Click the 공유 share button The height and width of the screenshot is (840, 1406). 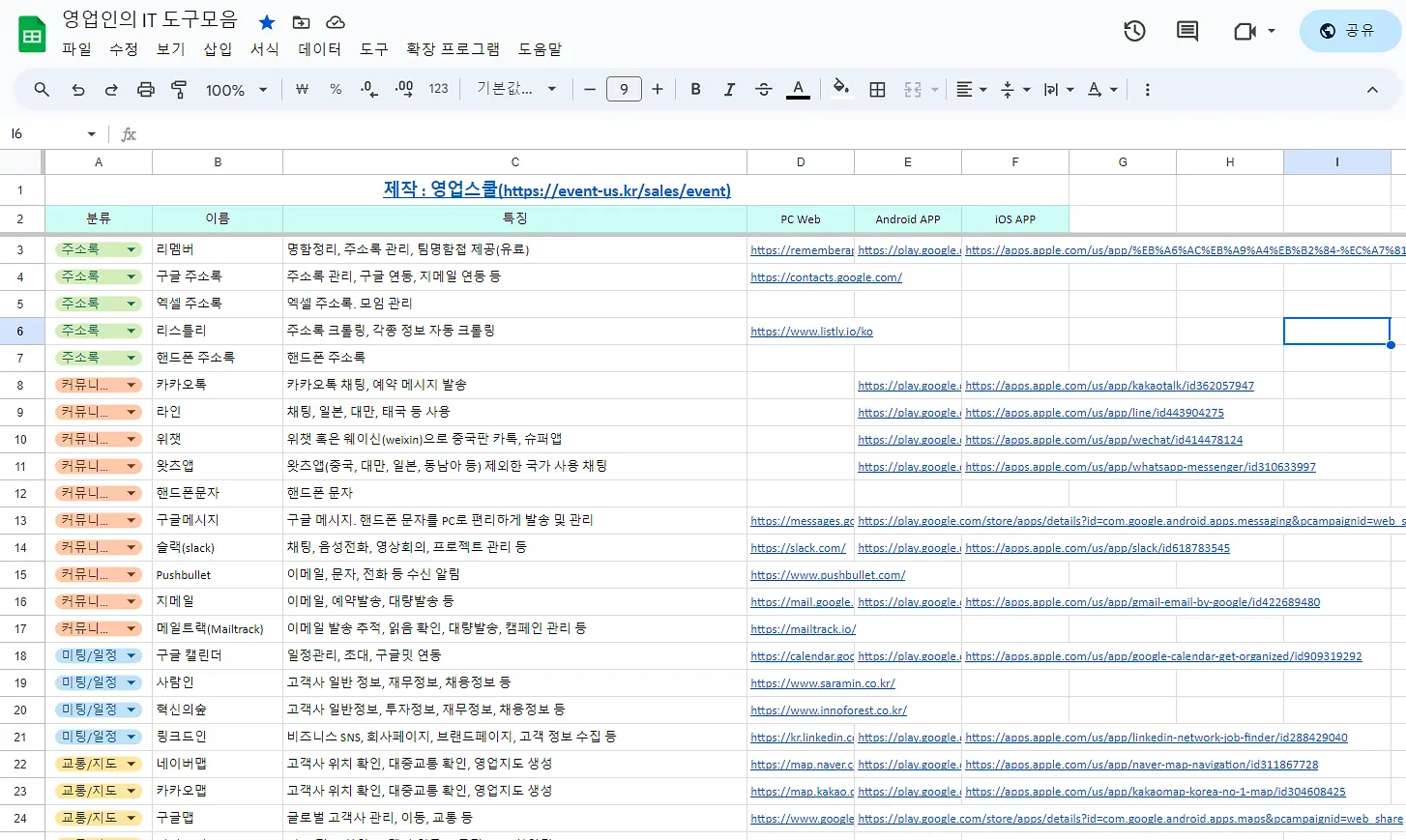[x=1350, y=31]
